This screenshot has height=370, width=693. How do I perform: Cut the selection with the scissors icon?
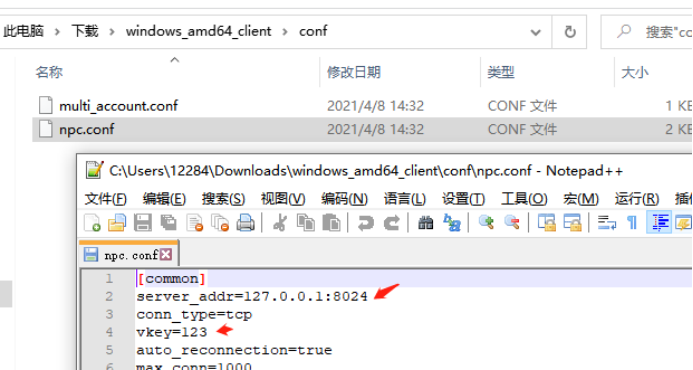(x=279, y=222)
